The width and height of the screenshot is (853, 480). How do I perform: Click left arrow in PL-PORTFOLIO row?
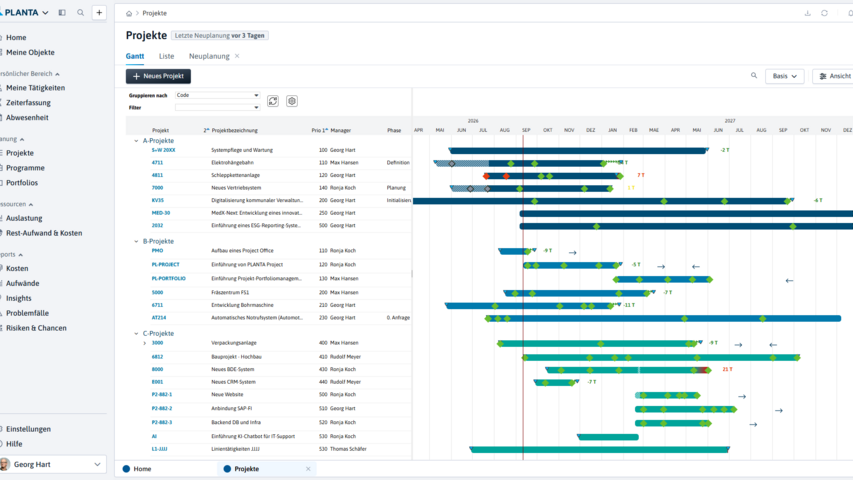click(789, 281)
